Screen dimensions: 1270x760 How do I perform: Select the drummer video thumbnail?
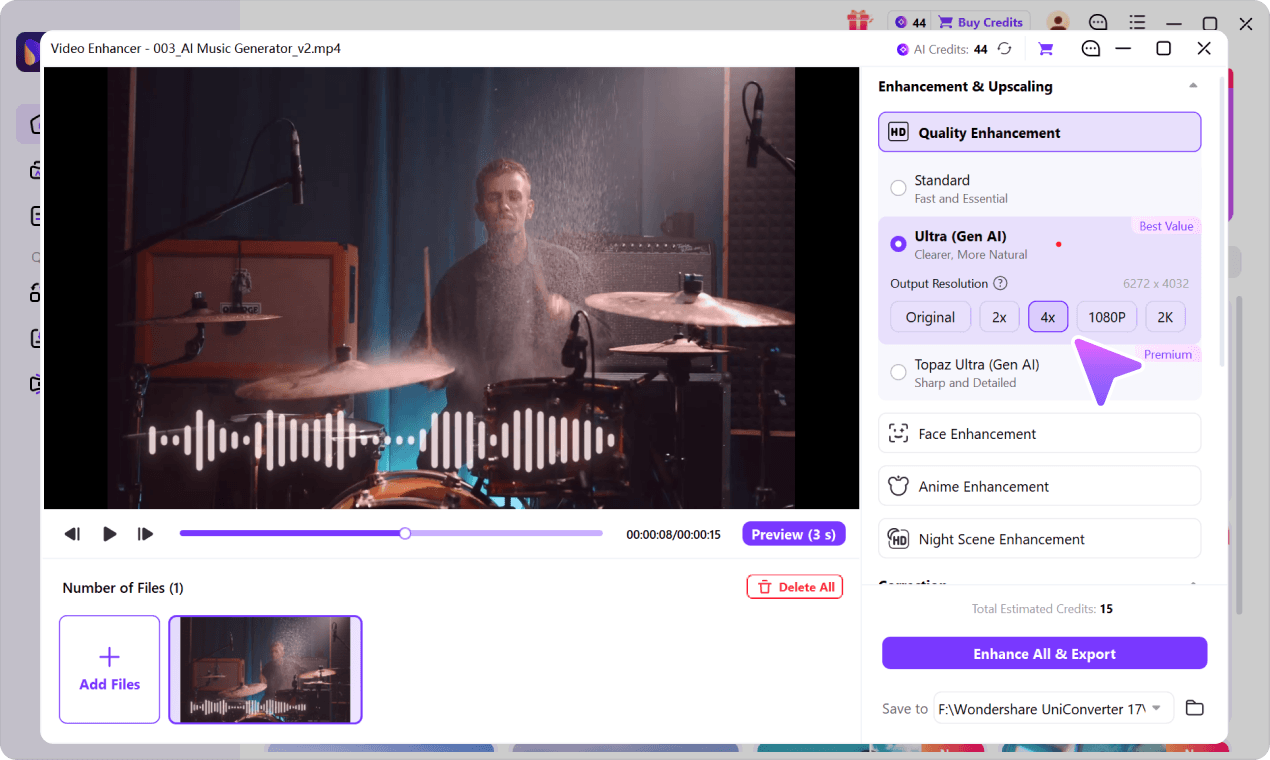265,669
